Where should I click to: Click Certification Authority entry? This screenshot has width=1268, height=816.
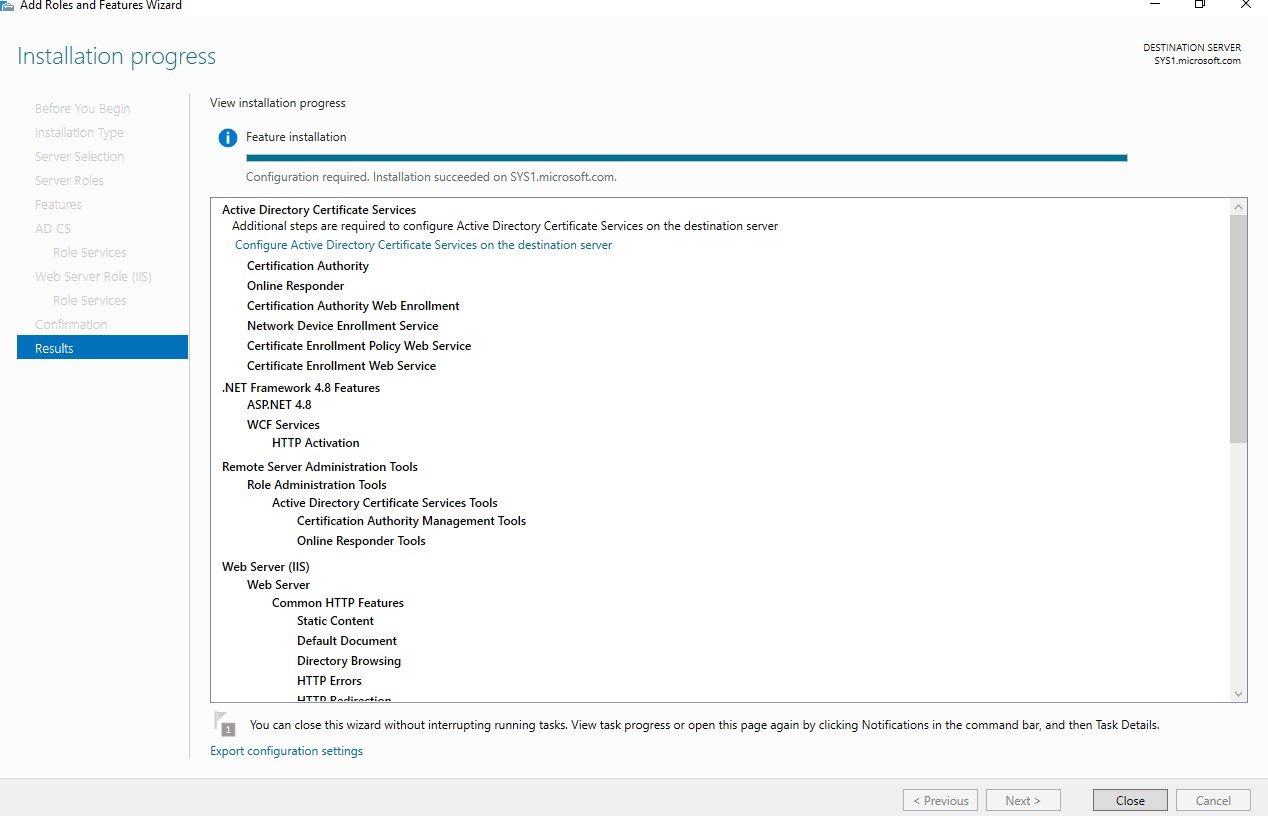(308, 266)
